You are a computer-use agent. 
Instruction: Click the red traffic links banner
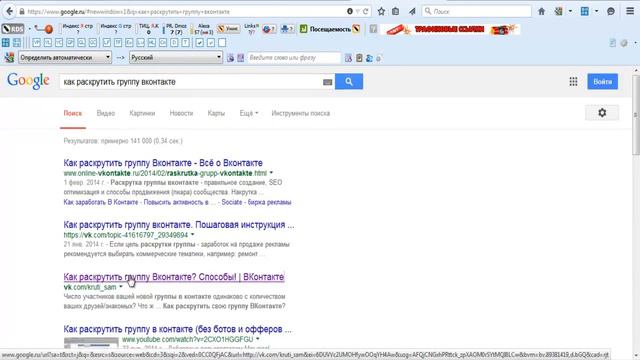(450, 29)
